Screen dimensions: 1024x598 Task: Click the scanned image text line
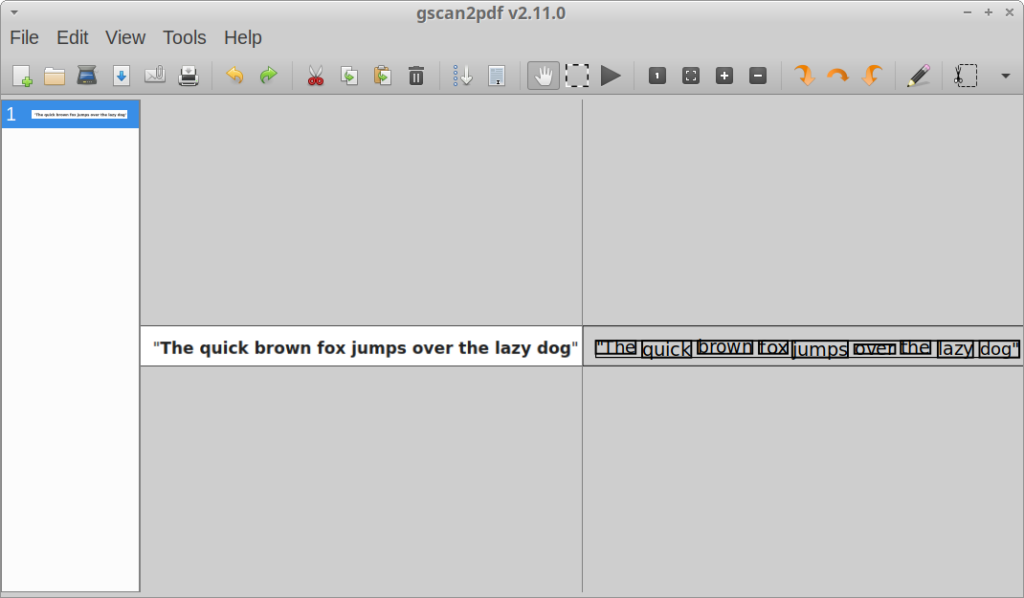(365, 347)
